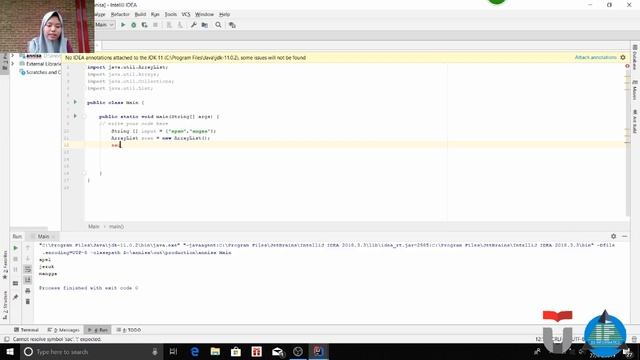
Task: Hide the Run tool window
Action: pos(624,236)
